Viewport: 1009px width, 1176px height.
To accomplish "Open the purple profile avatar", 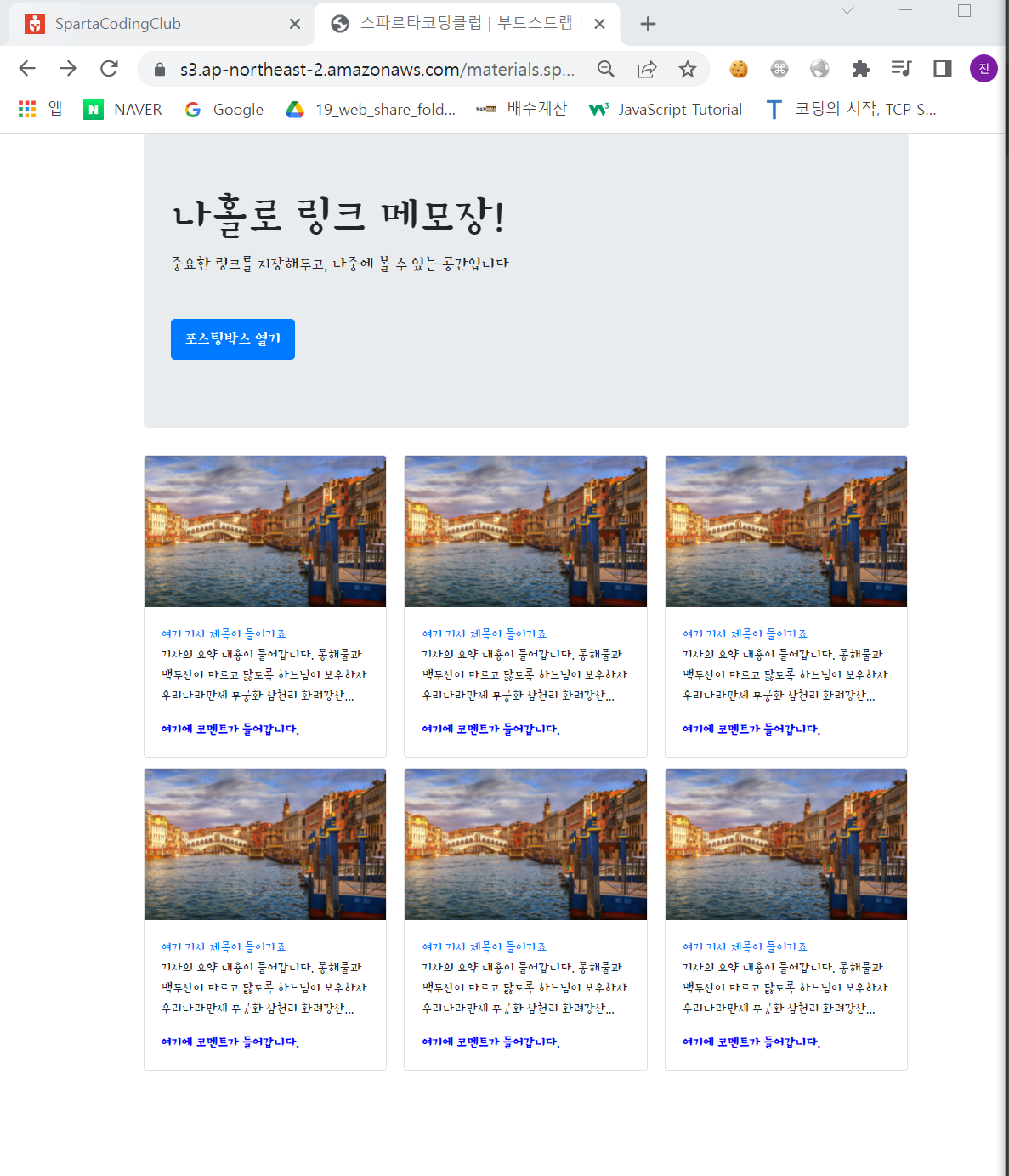I will click(983, 69).
